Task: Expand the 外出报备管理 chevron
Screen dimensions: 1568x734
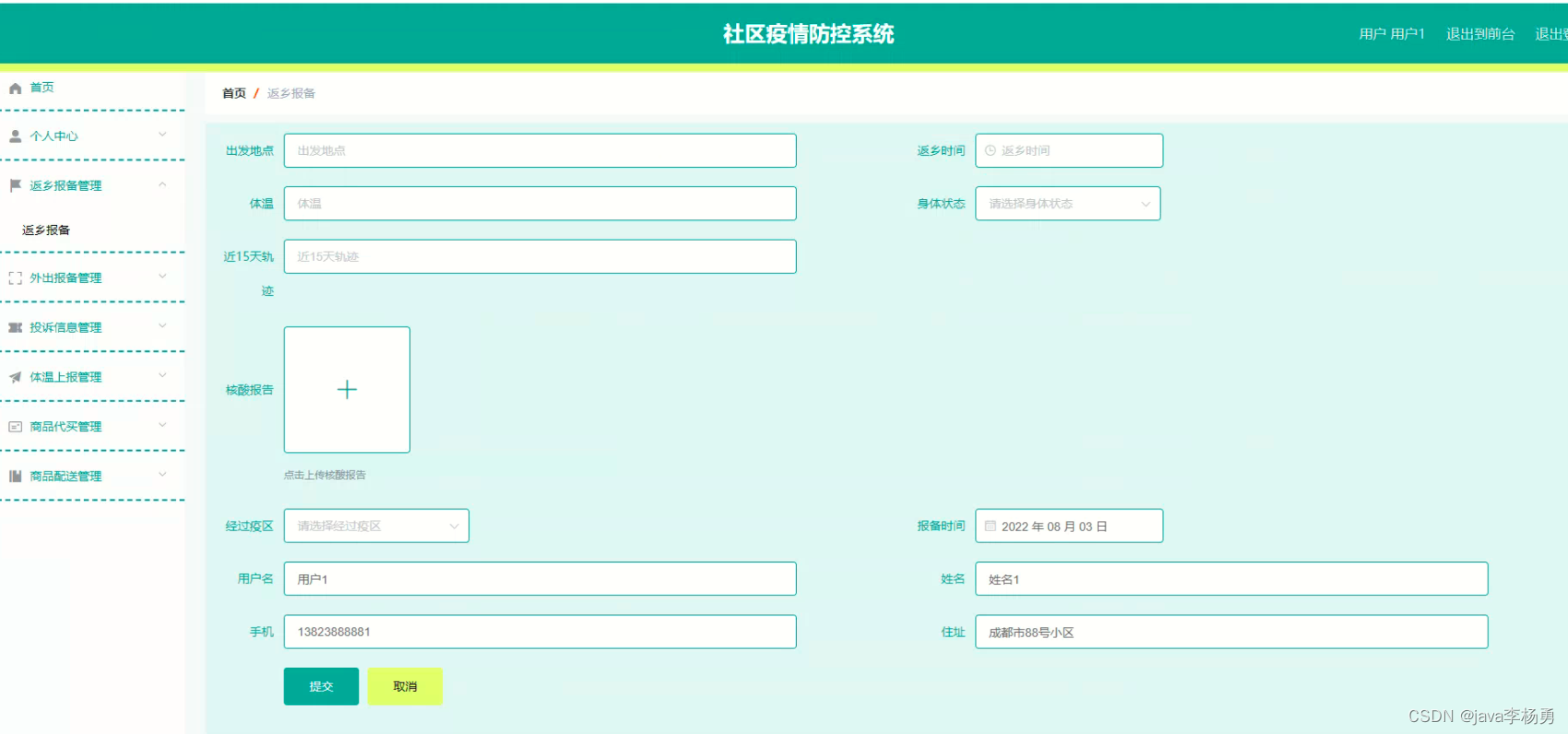Action: pos(162,277)
